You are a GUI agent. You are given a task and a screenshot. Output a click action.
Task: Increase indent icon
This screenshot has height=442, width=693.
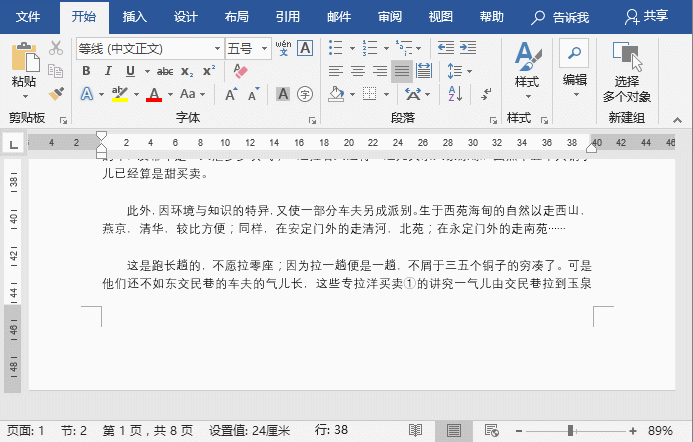(468, 48)
